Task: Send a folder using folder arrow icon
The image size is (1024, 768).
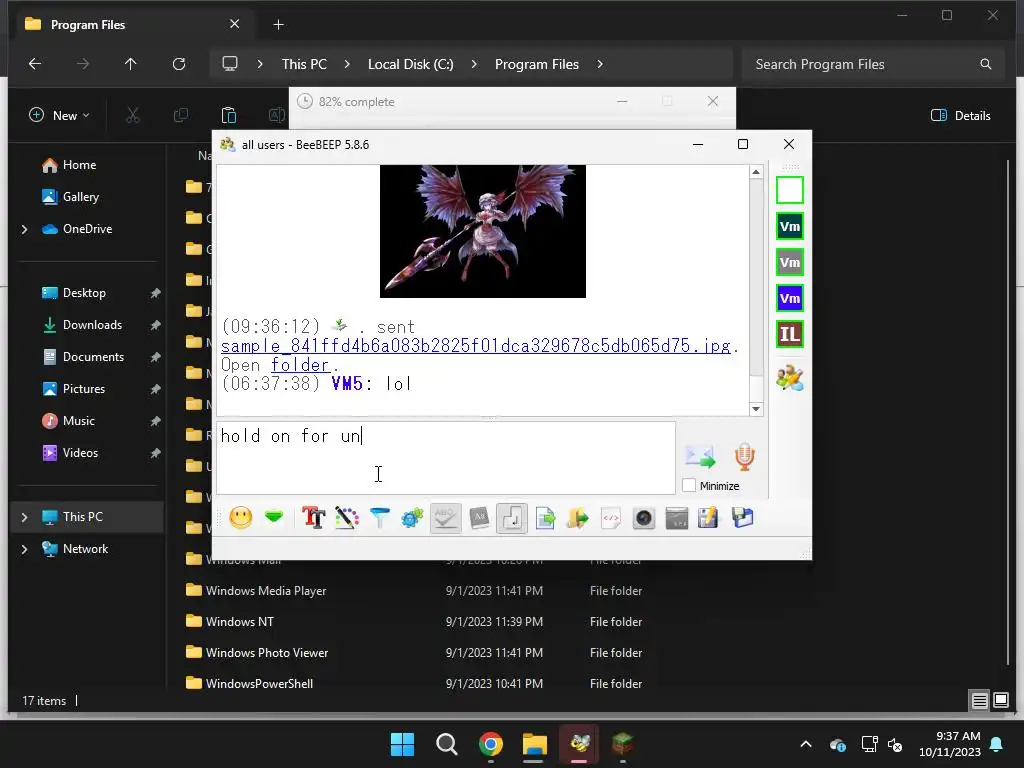Action: [578, 519]
